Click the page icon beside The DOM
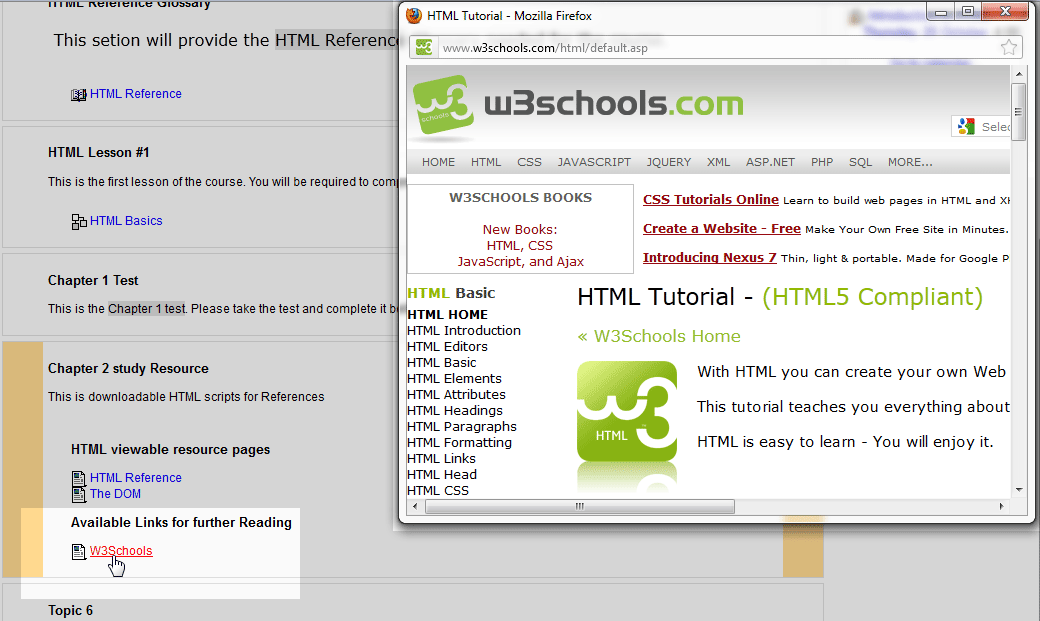Viewport: 1040px width, 621px height. (78, 494)
